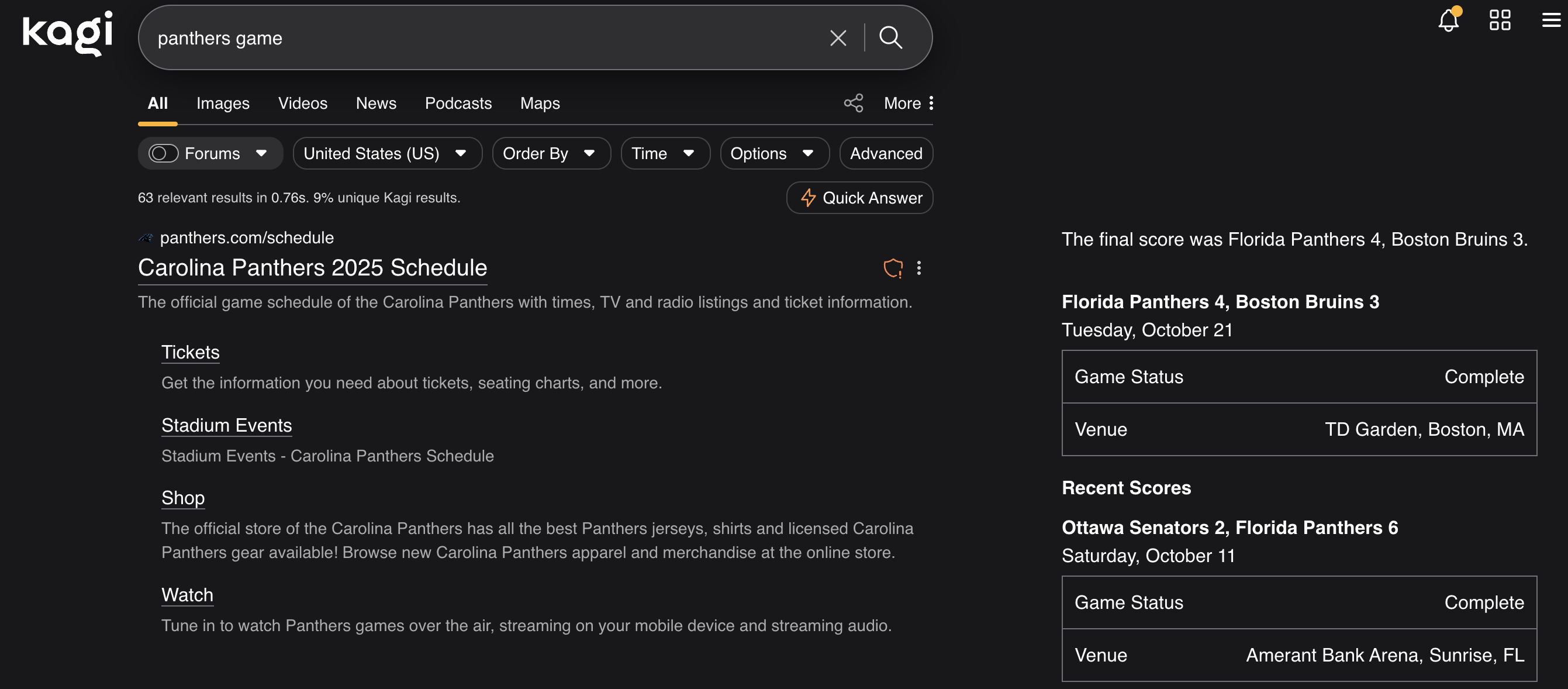This screenshot has width=1568, height=689.
Task: Open the Order By dropdown
Action: [550, 153]
